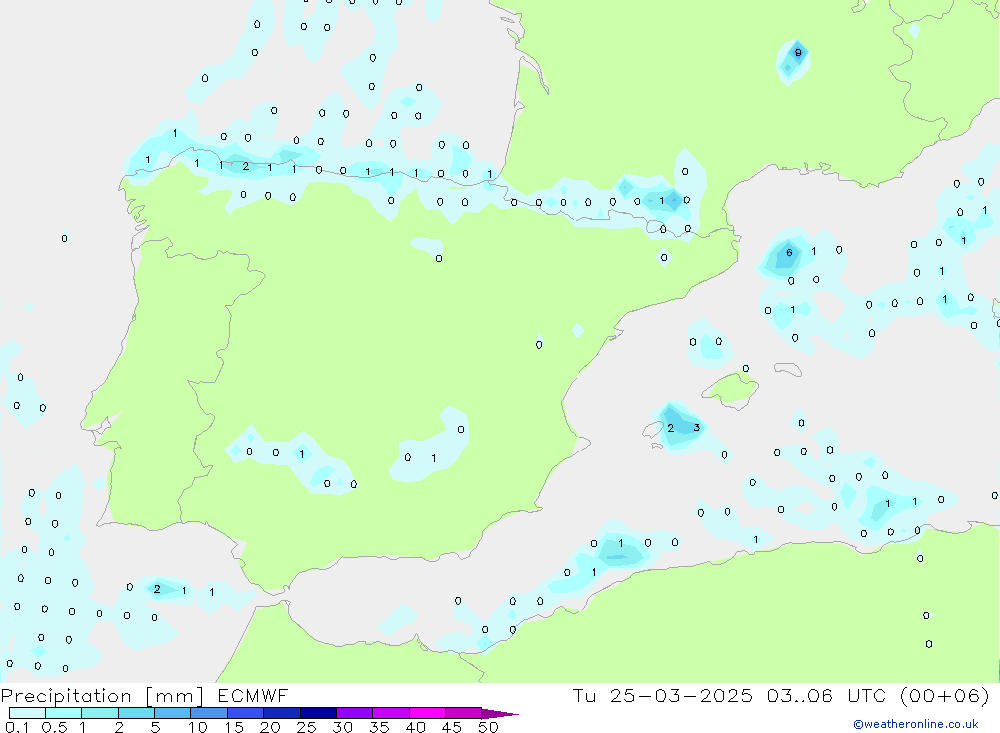Click the '25' legend scale label

pyautogui.click(x=307, y=727)
